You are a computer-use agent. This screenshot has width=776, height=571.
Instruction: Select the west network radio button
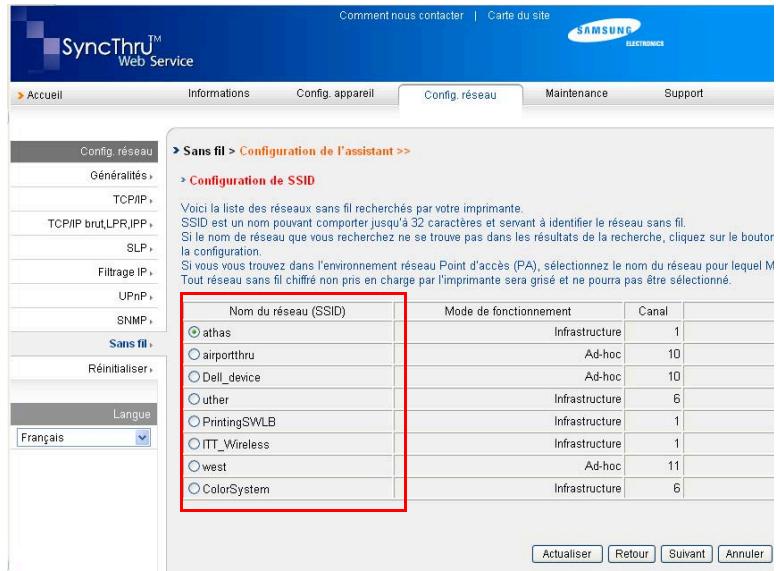[x=194, y=466]
